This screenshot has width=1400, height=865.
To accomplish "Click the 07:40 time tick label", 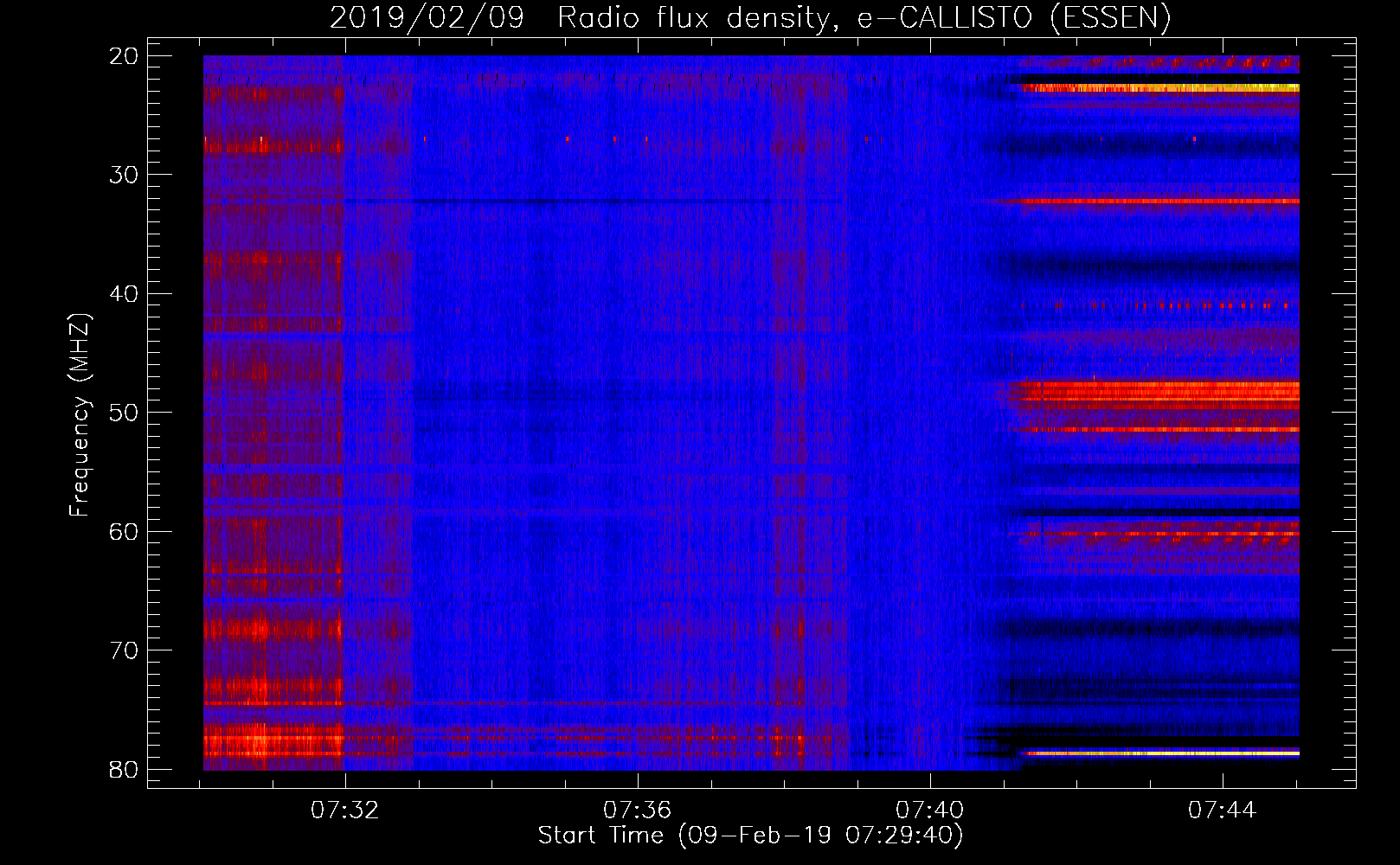I will (929, 811).
